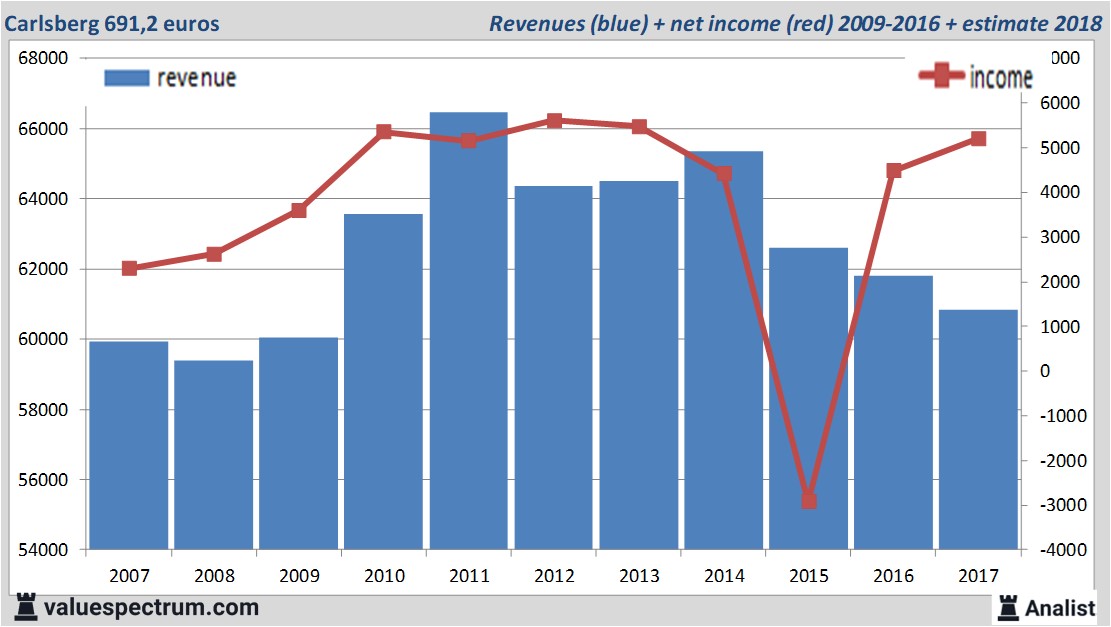1111x627 pixels.
Task: Click the 2011 income data point
Action: [468, 141]
